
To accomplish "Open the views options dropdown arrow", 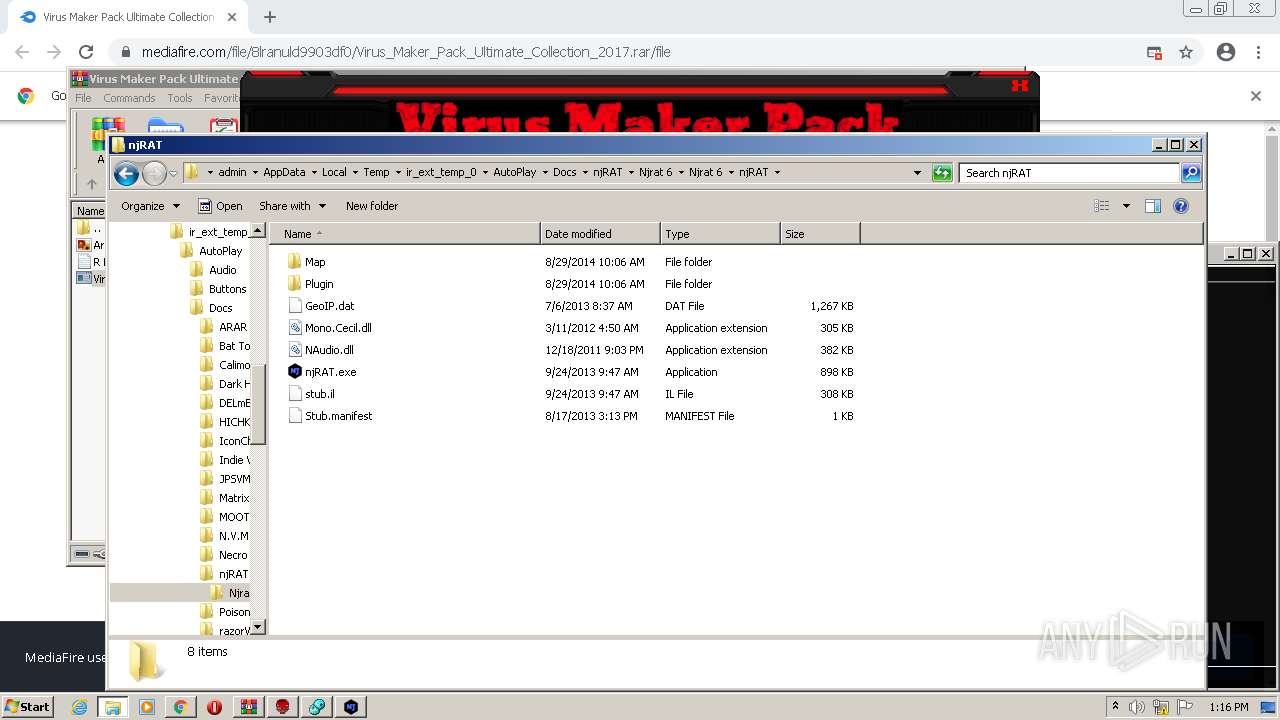I will tap(1126, 206).
